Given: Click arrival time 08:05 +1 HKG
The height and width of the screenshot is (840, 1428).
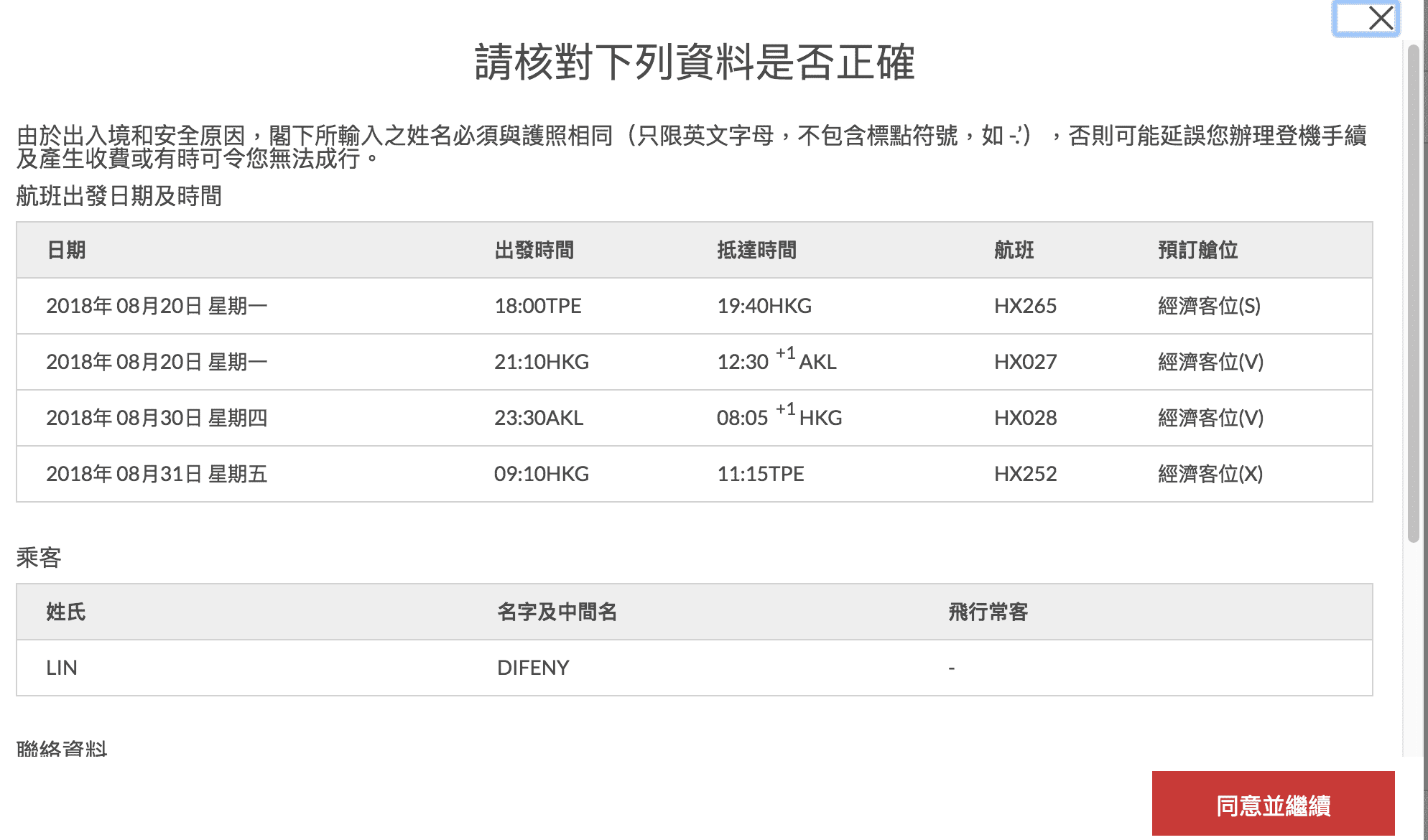Looking at the screenshot, I should click(779, 415).
